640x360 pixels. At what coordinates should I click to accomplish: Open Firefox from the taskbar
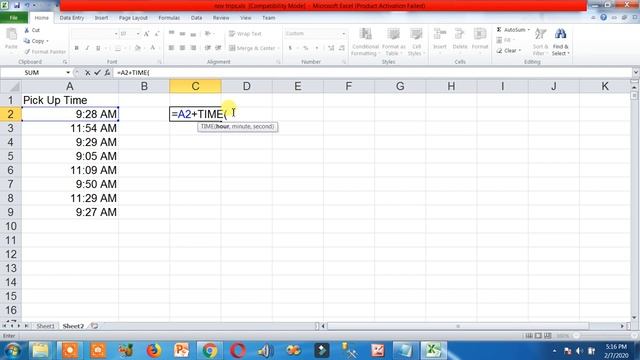tap(154, 351)
